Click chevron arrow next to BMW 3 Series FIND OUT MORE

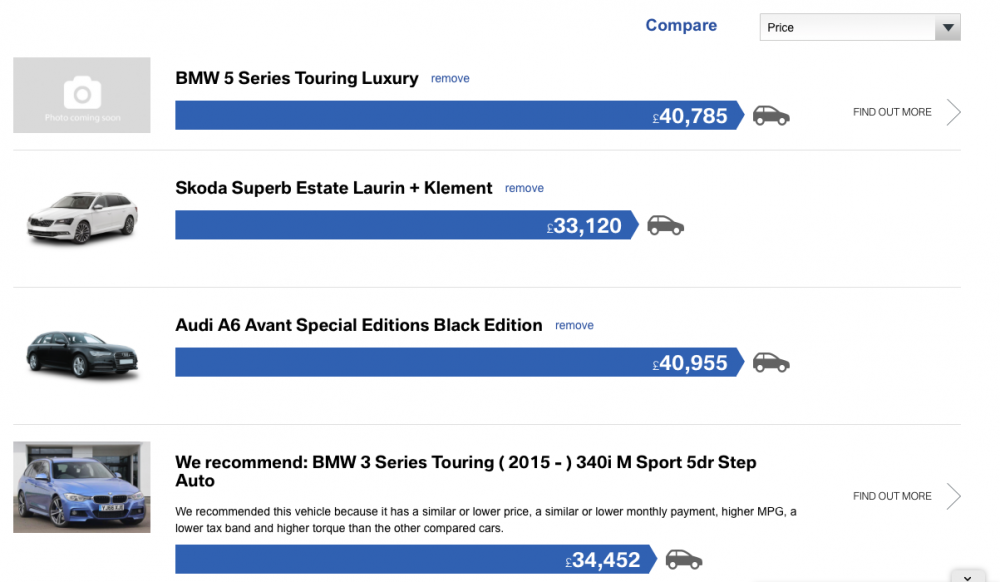[953, 496]
